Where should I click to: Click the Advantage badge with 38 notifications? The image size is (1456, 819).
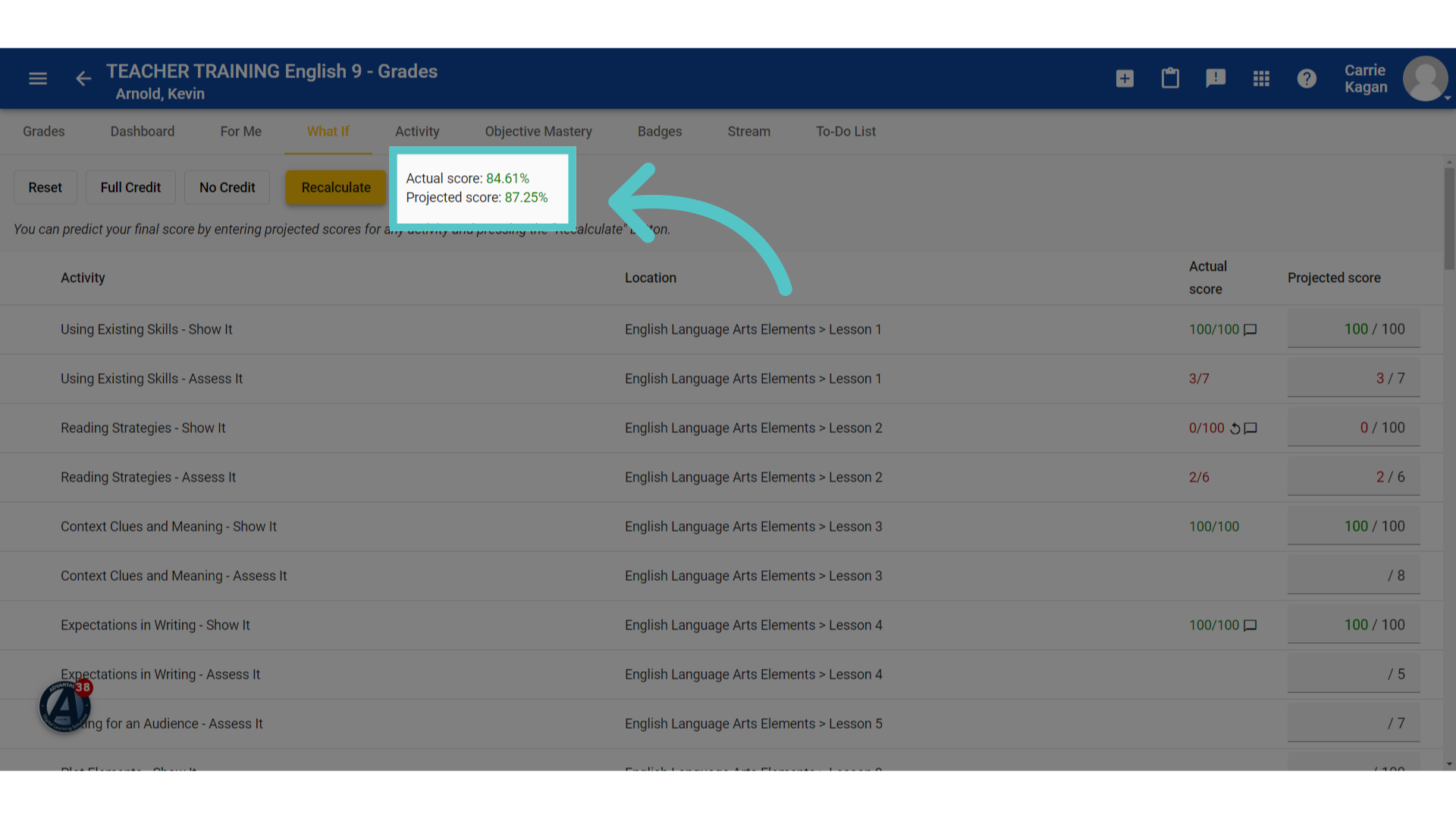(x=65, y=706)
